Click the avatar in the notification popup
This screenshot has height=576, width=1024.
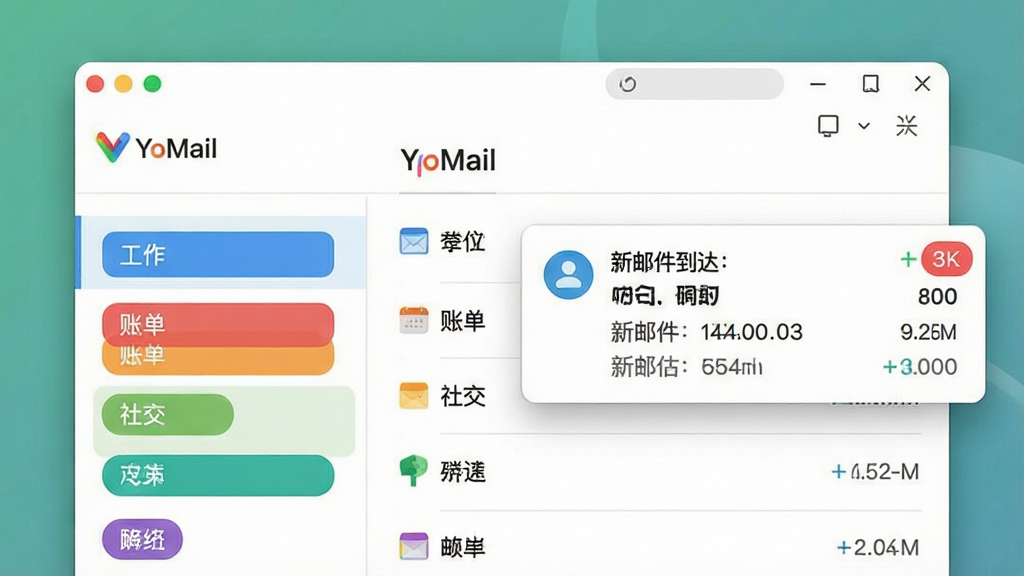(568, 275)
